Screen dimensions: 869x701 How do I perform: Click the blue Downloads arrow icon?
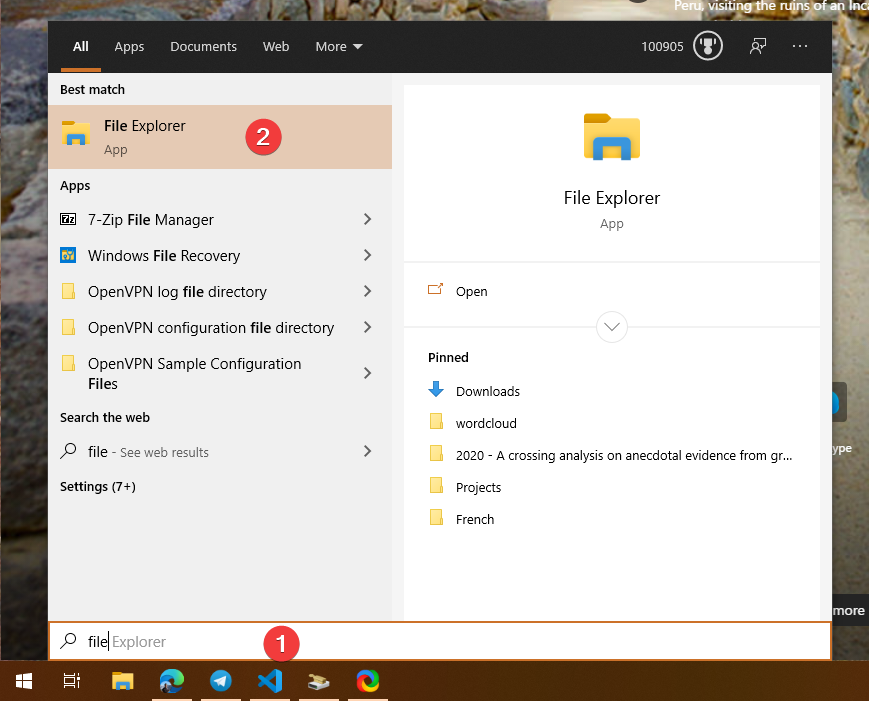pyautogui.click(x=436, y=389)
